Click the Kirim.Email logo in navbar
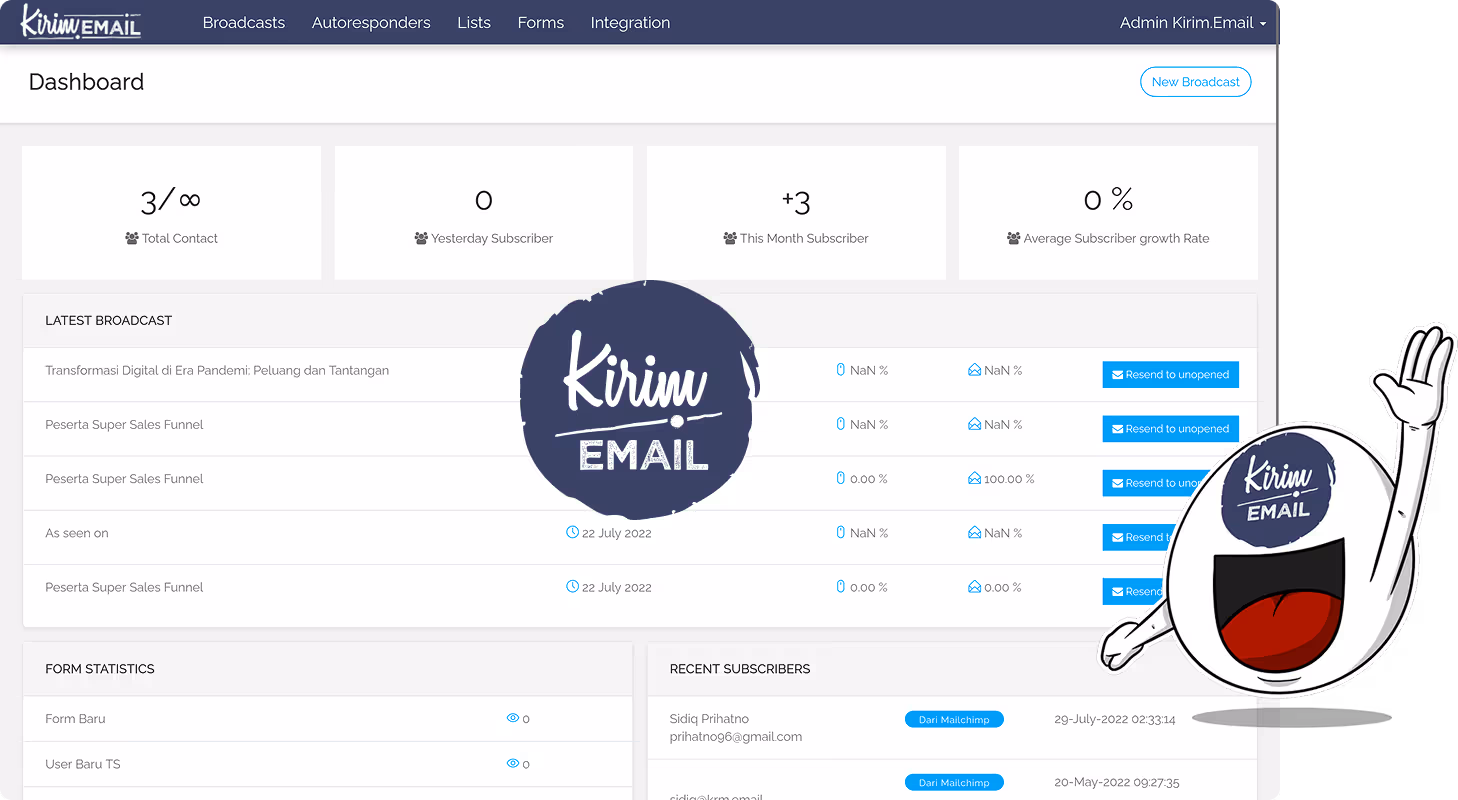1458x800 pixels. tap(81, 22)
